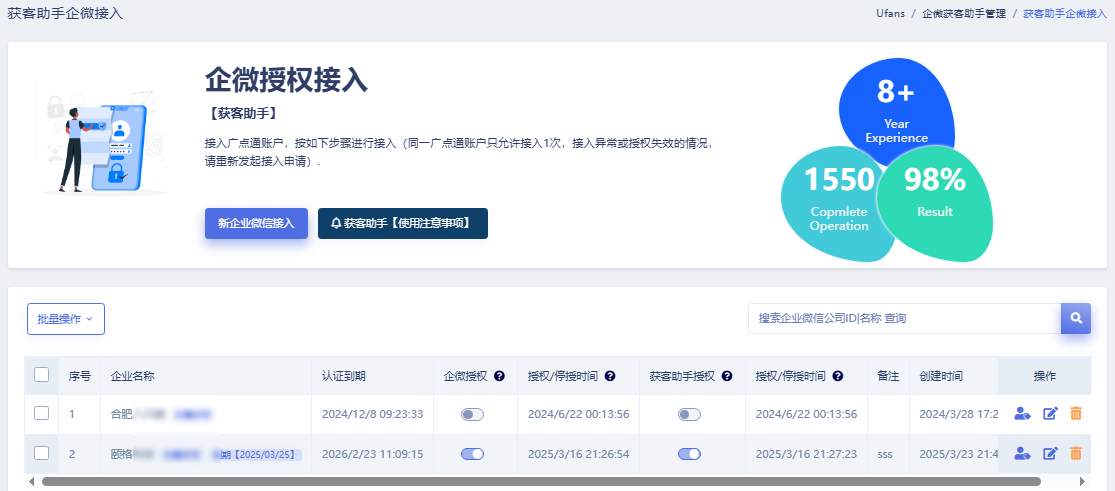
Task: Click help icon next to 获客助手授权 header
Action: tap(727, 377)
